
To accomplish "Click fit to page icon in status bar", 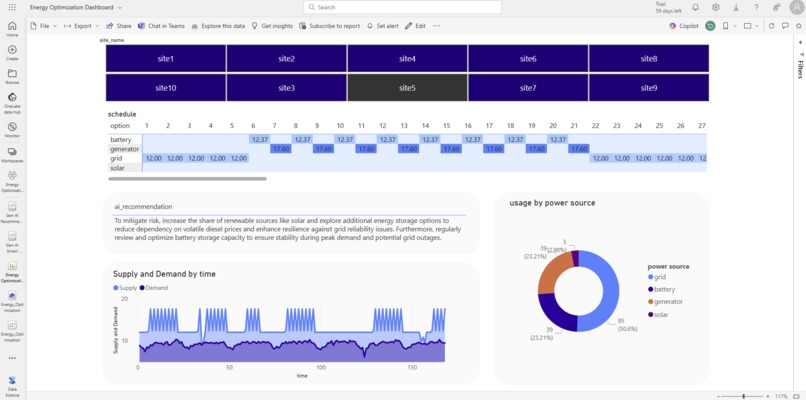I will (x=798, y=396).
